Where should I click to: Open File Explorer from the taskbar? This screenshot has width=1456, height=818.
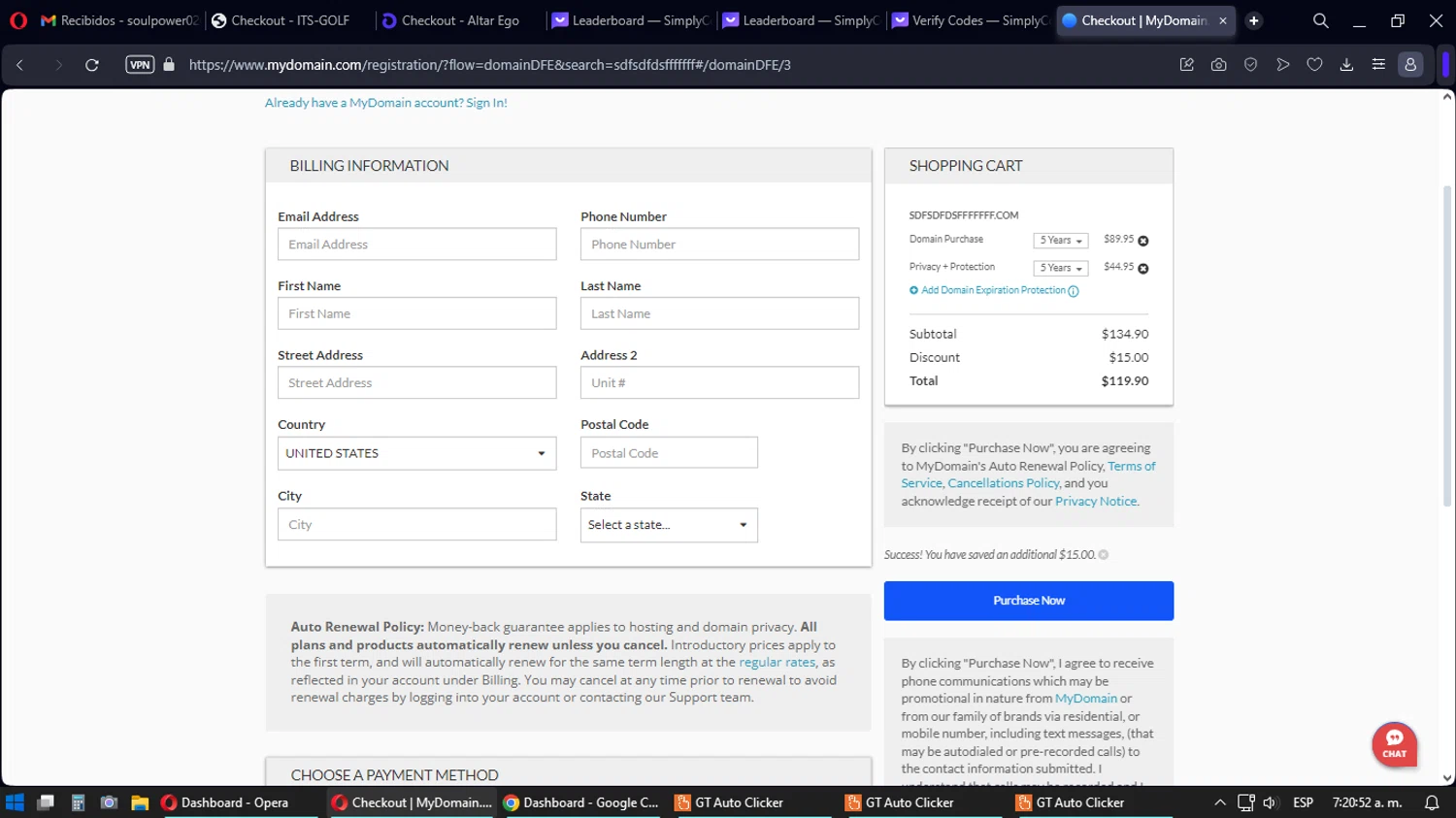[x=140, y=802]
